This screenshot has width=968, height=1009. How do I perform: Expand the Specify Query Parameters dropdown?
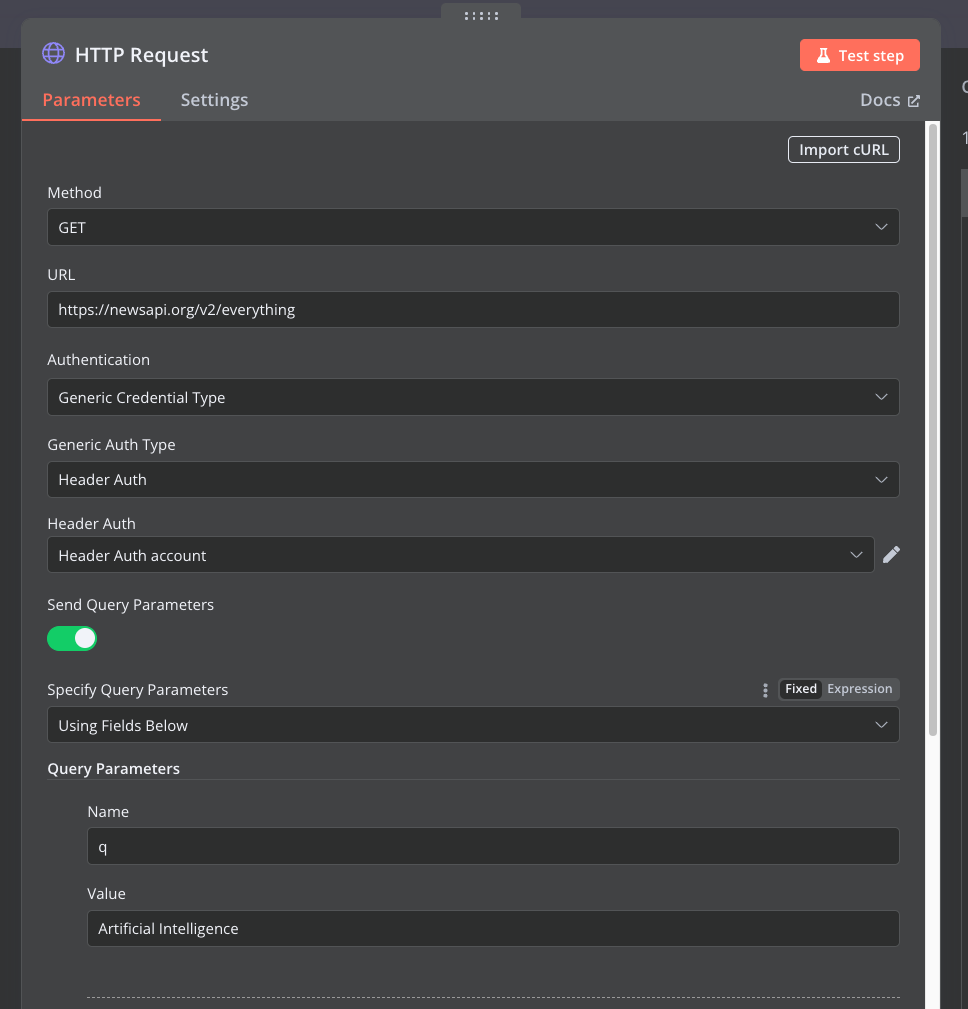[x=473, y=725]
